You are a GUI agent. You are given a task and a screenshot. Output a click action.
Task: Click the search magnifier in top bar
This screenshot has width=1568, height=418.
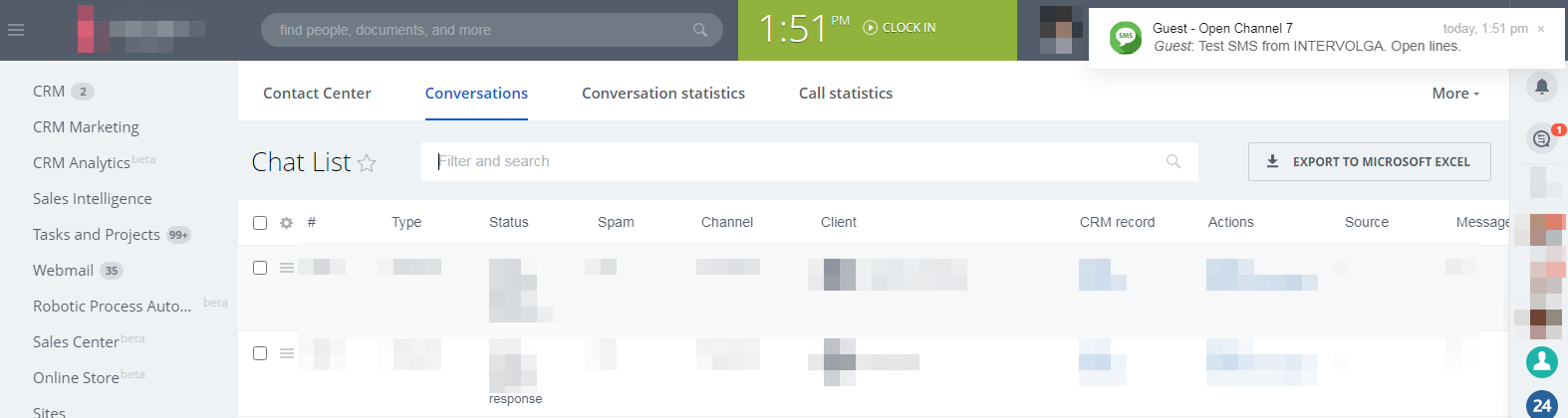pyautogui.click(x=700, y=30)
